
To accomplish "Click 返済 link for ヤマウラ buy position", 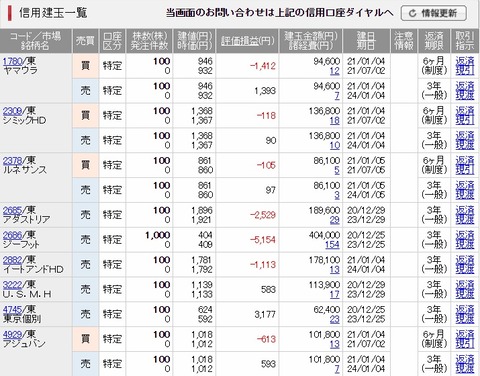I will 465,61.
